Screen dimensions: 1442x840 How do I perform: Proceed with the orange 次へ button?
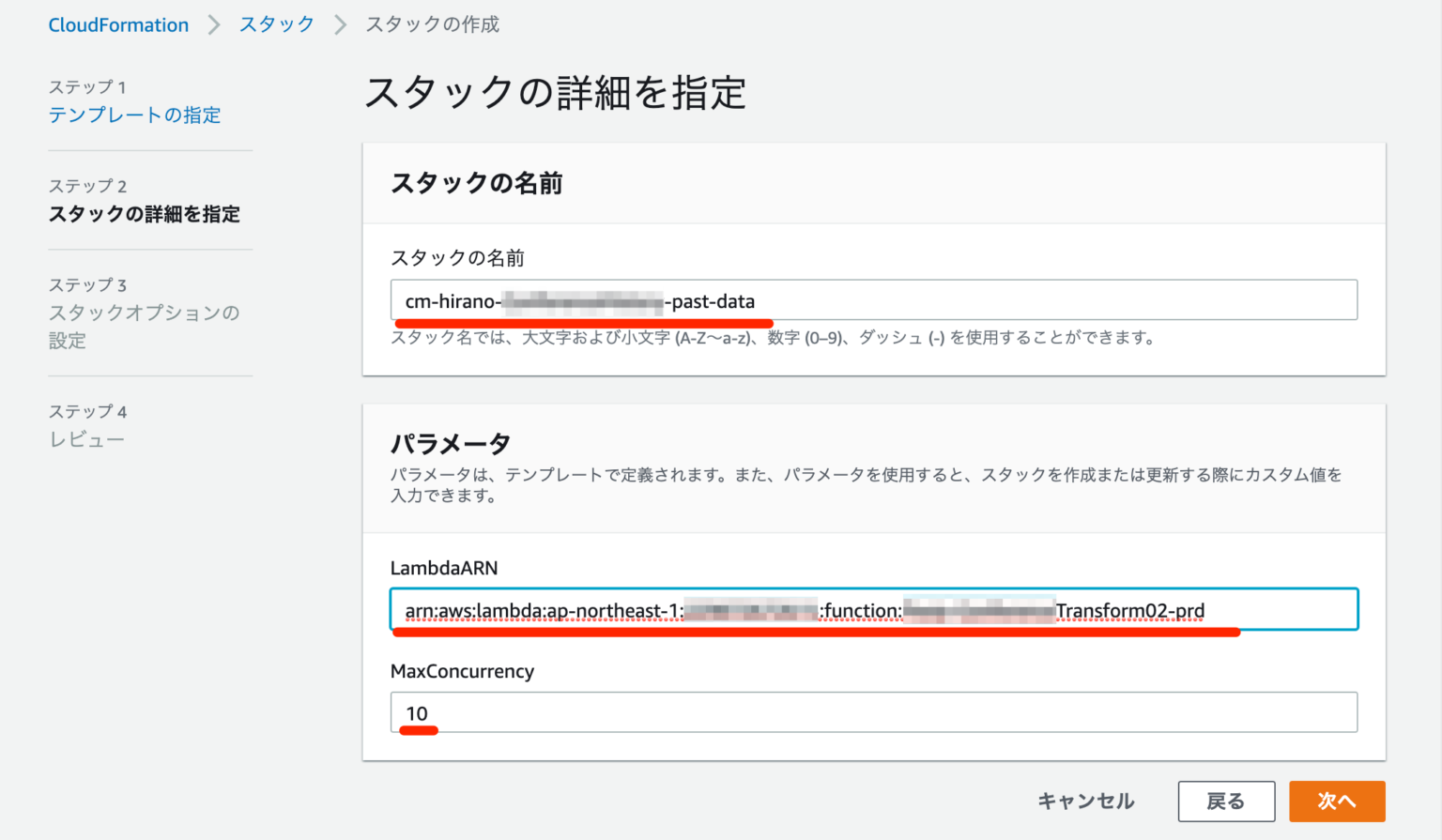point(1336,802)
